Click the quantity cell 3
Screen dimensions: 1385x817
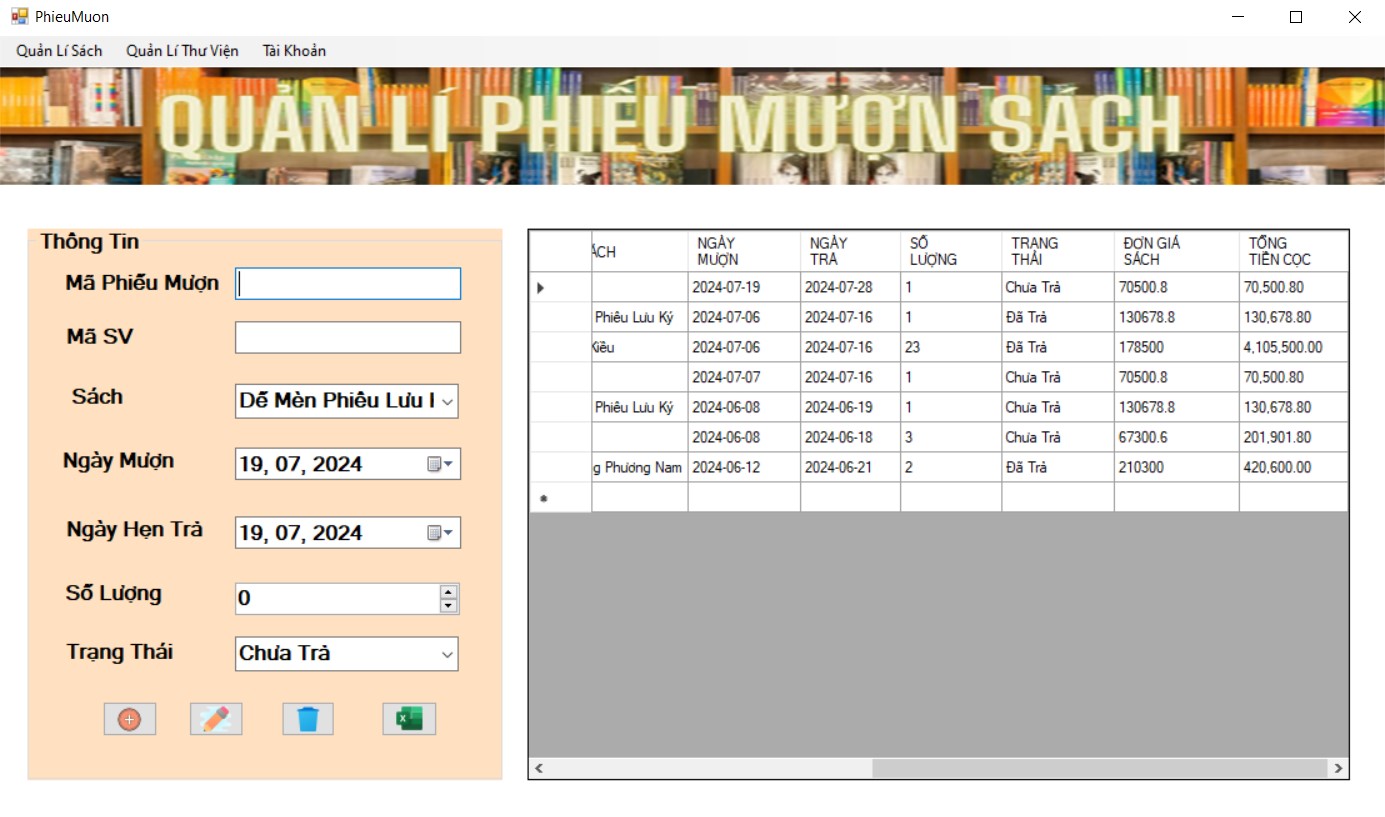(x=951, y=437)
